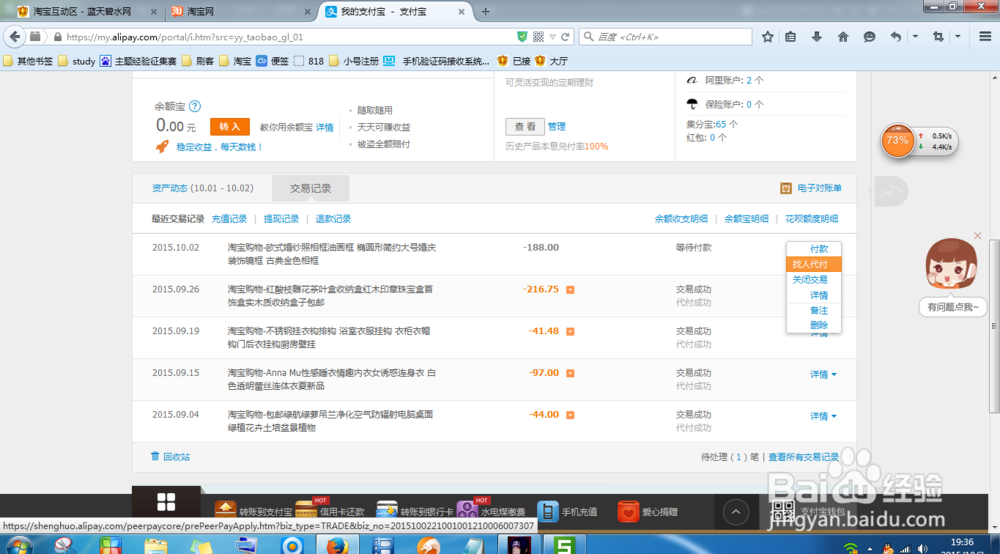Open 查看所有交易记录 link
1000x554 pixels.
[804, 457]
